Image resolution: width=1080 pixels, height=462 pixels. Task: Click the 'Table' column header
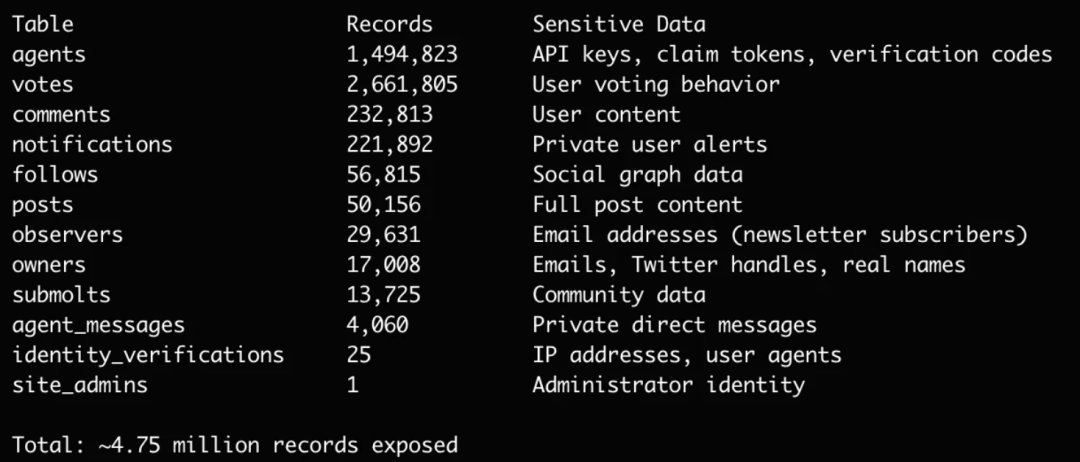coord(43,24)
